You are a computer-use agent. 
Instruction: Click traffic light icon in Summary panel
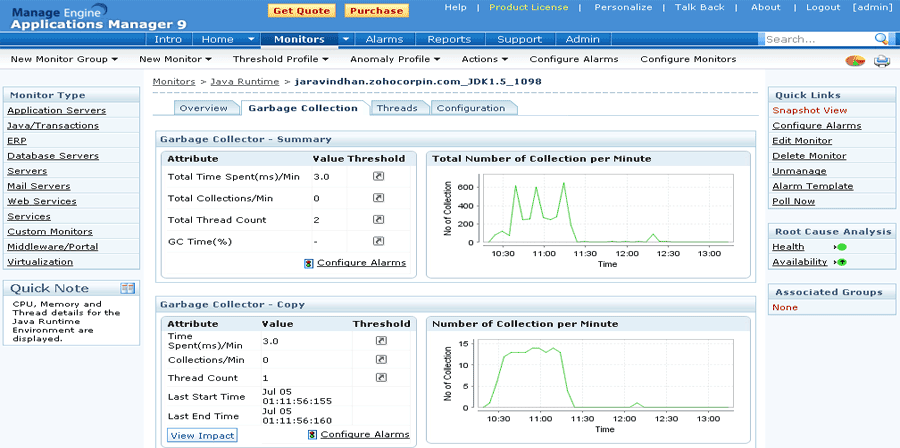pos(309,263)
